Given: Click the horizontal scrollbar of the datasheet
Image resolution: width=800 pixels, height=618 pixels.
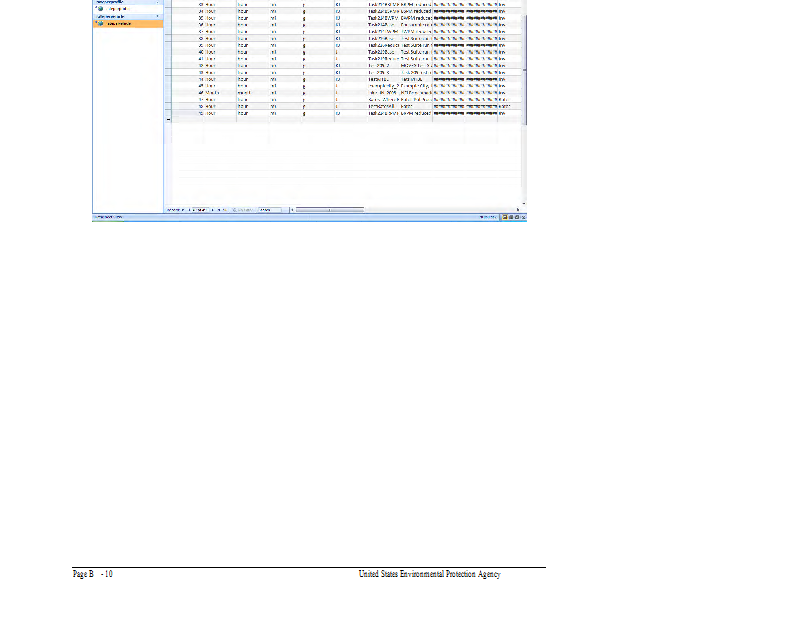Looking at the screenshot, I should click(x=330, y=210).
